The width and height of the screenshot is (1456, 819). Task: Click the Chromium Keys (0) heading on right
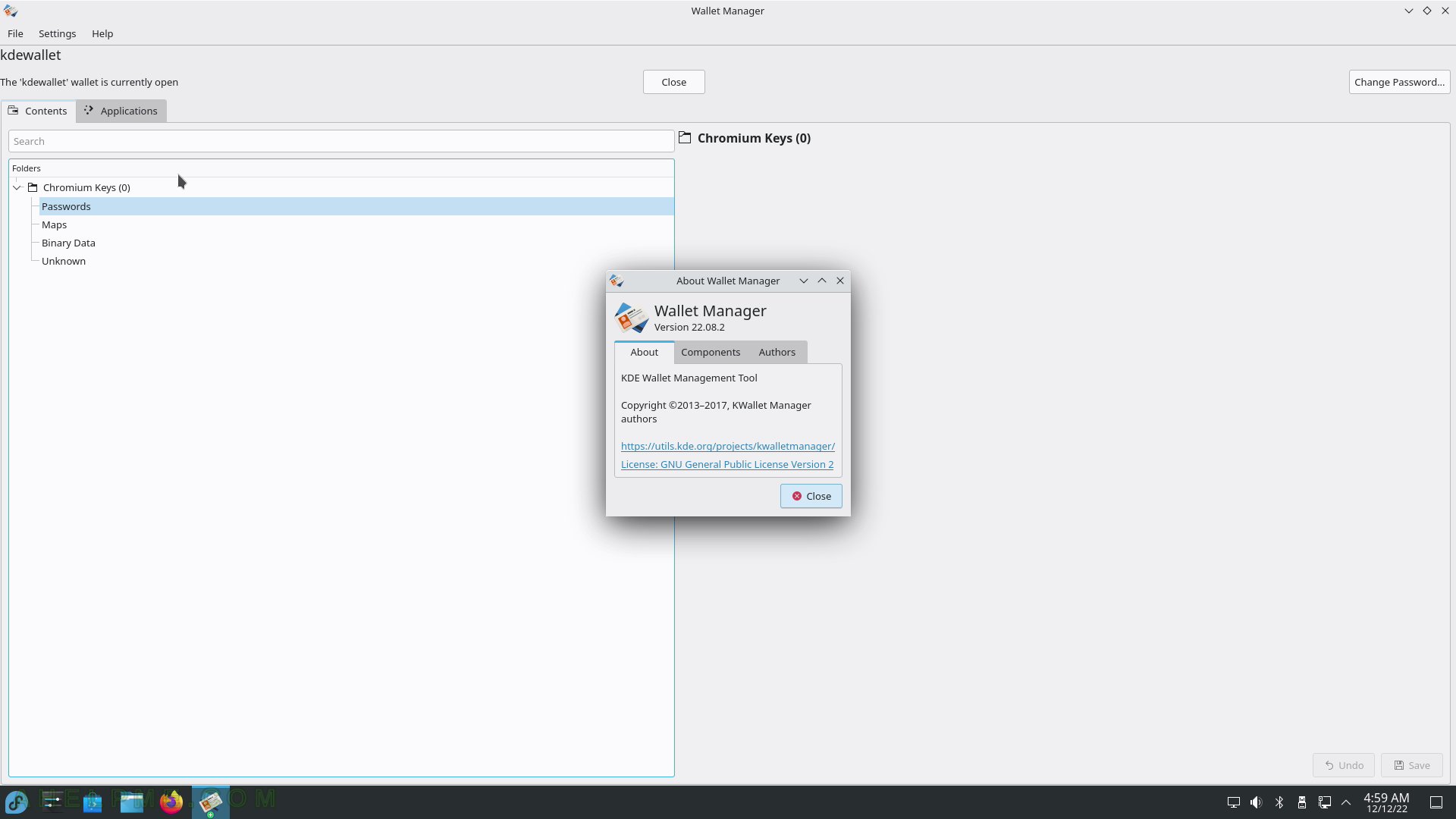point(754,138)
